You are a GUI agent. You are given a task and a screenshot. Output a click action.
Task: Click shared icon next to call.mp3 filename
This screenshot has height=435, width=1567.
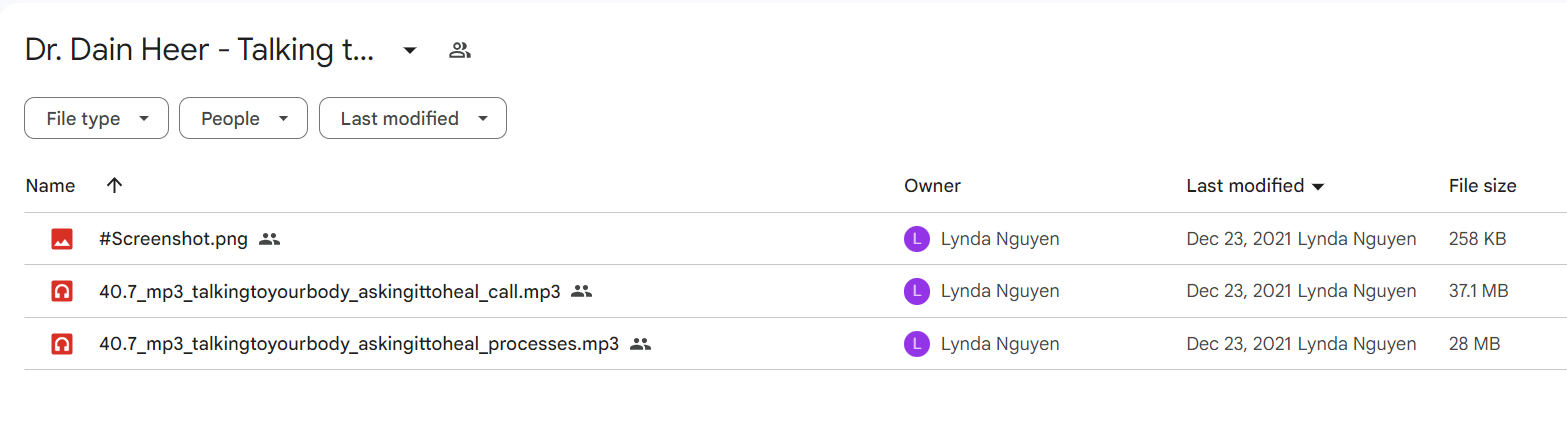[x=582, y=292]
